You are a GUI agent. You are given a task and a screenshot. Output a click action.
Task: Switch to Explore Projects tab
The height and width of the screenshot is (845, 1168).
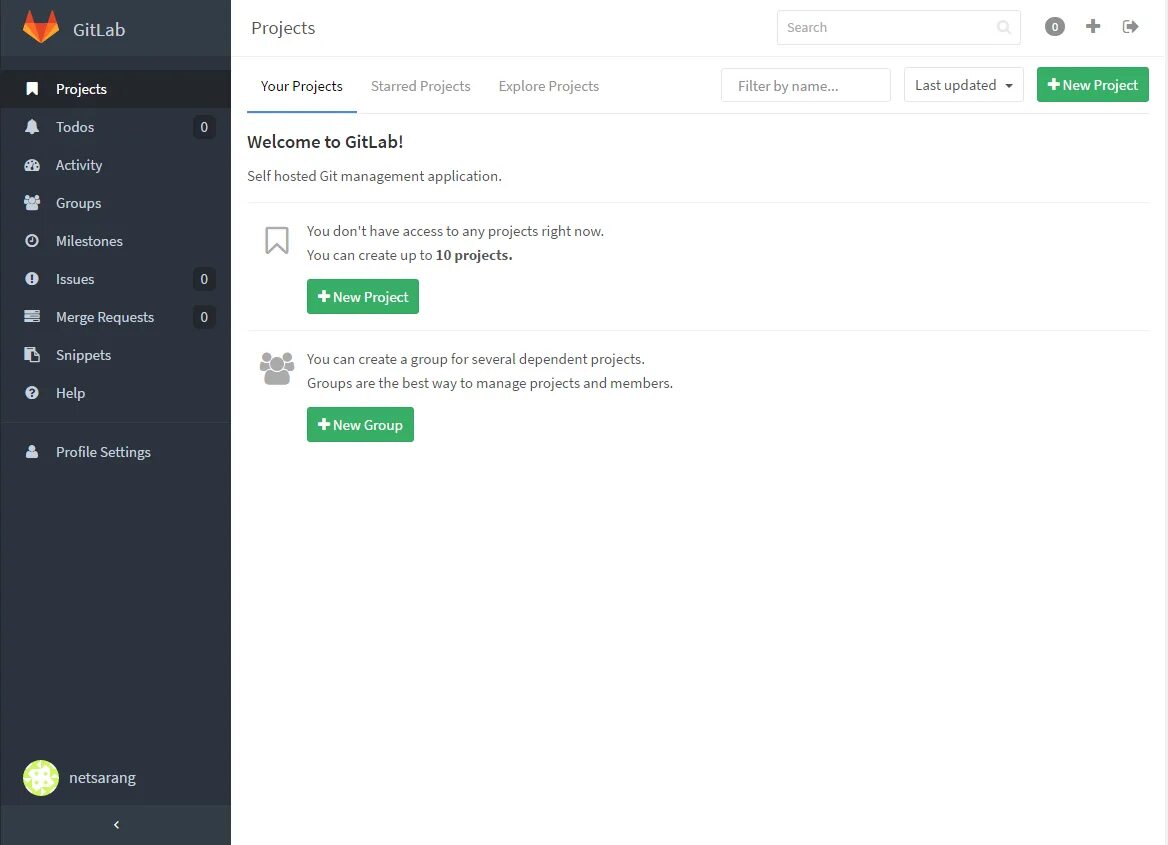pyautogui.click(x=549, y=86)
